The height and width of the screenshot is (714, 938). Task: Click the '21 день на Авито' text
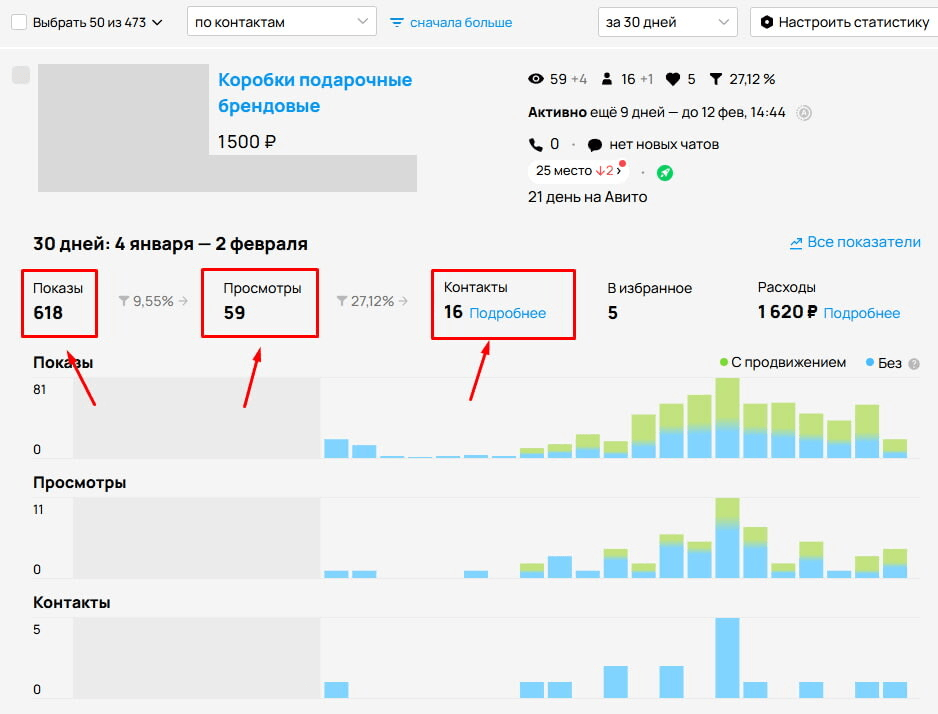[x=587, y=197]
